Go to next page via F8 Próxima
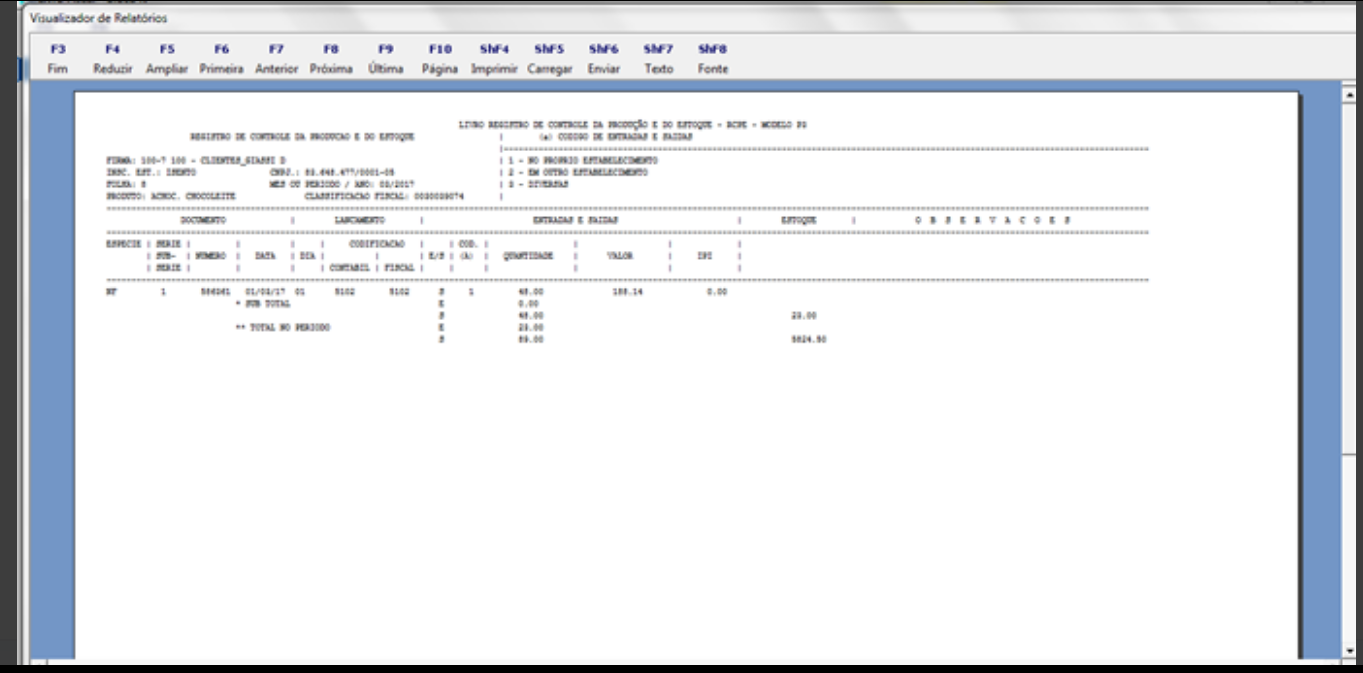Viewport: 1363px width, 673px height. tap(332, 59)
